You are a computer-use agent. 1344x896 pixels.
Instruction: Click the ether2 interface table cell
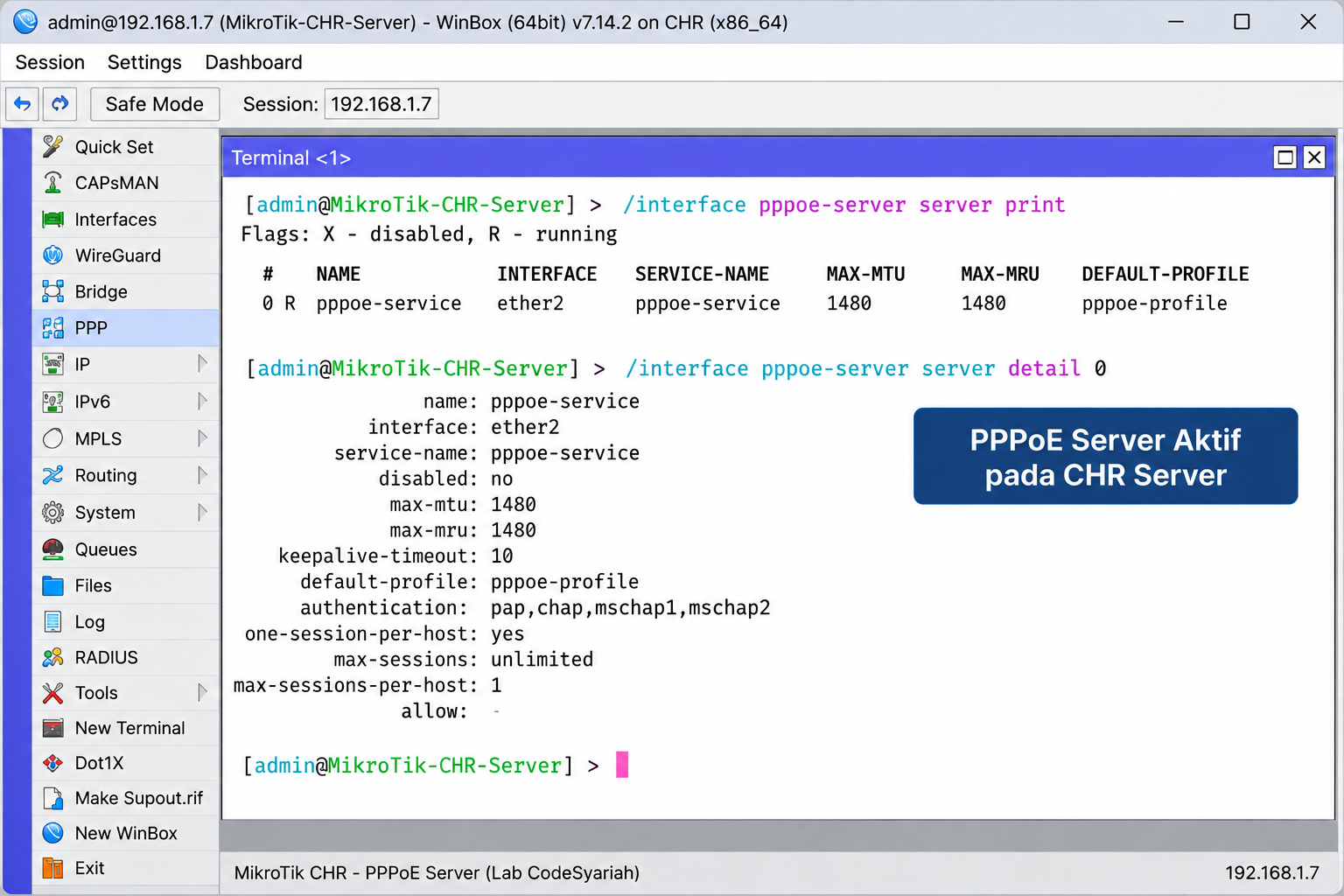tap(530, 303)
